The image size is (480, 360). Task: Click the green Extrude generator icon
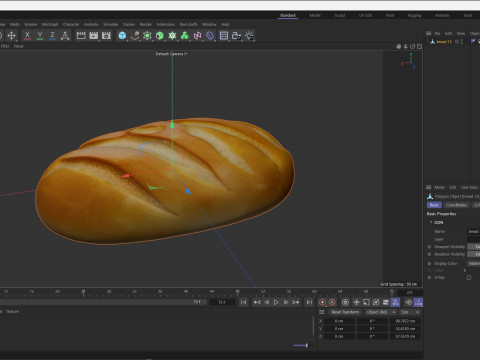coord(160,36)
